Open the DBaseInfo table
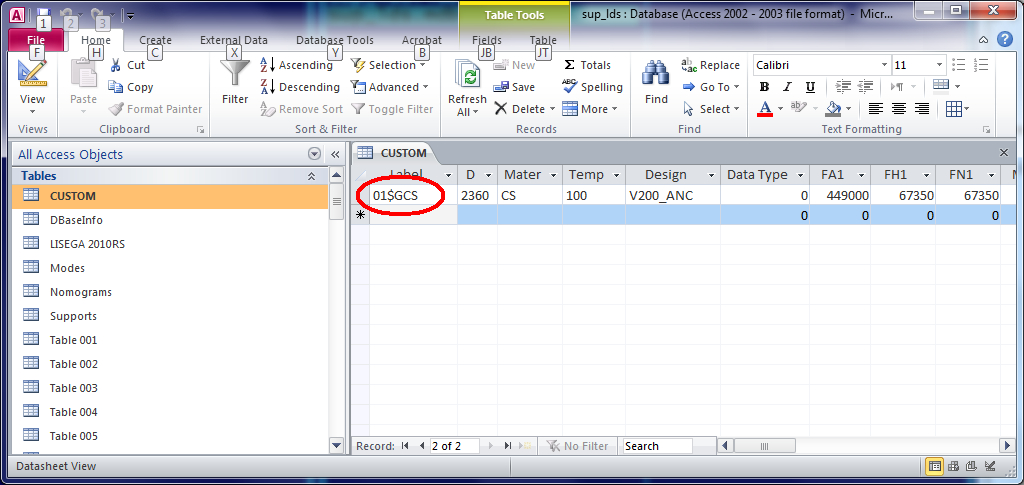Viewport: 1024px width, 485px height. (76, 220)
